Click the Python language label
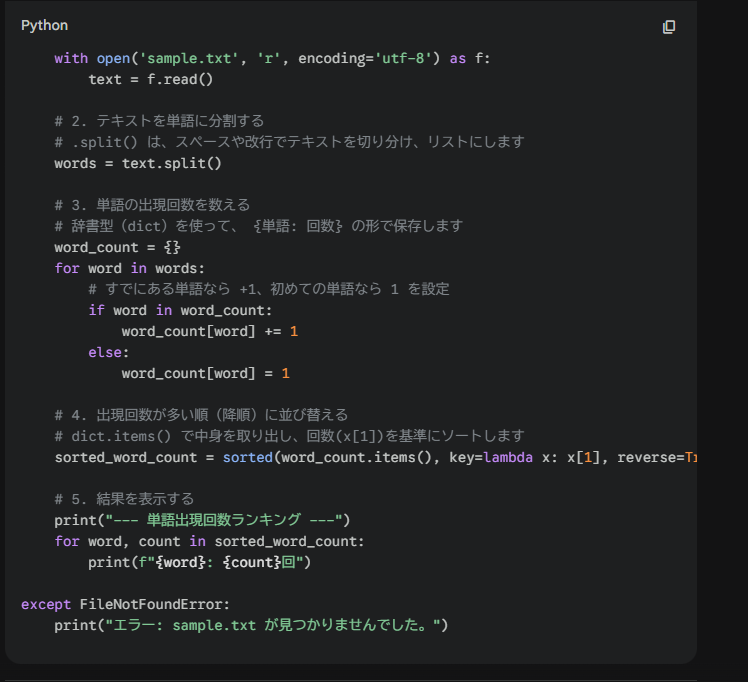748x682 pixels. point(45,25)
